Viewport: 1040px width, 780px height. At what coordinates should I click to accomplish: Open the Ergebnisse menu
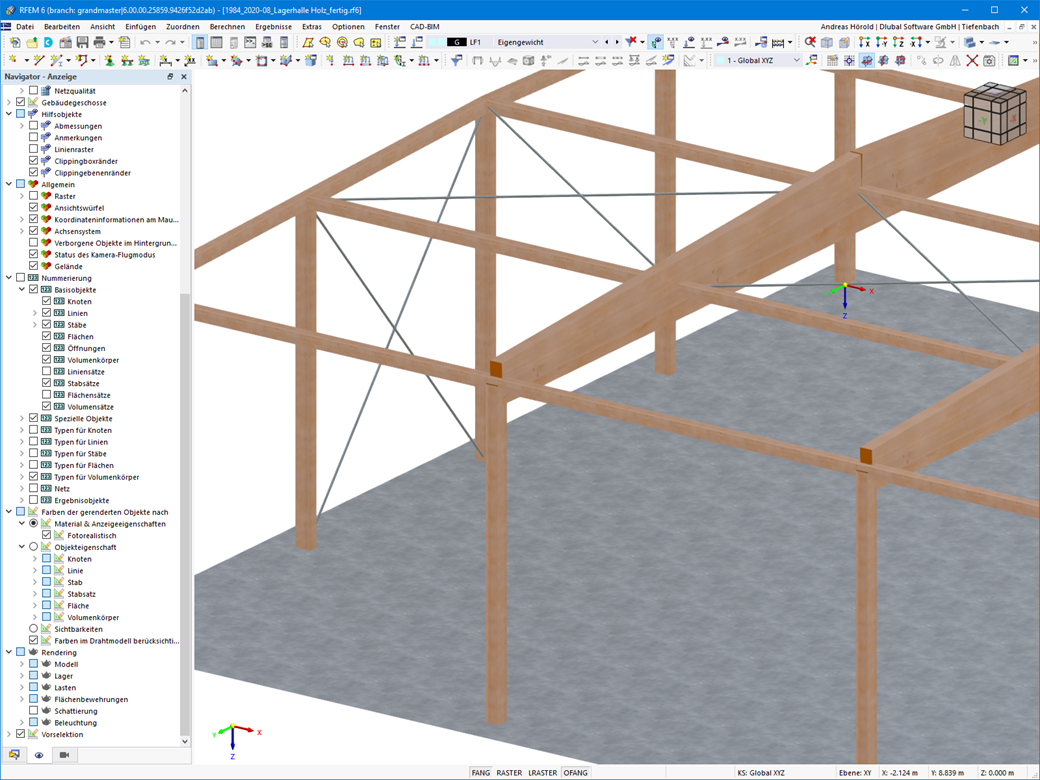click(273, 26)
